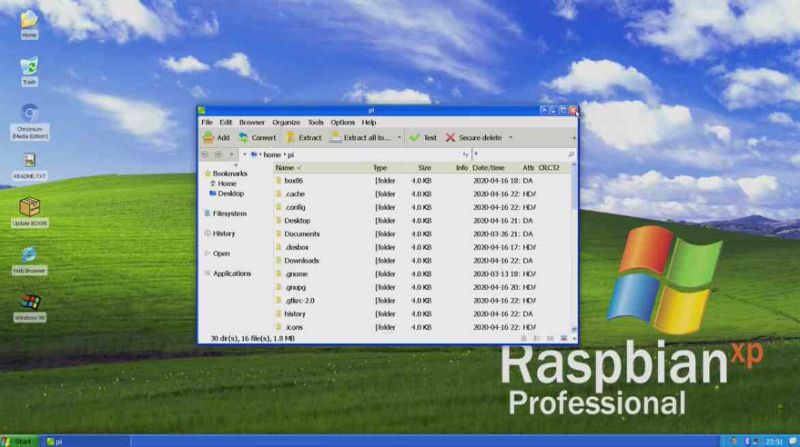The image size is (800, 447).
Task: Click inside the search filter field
Action: (520, 155)
